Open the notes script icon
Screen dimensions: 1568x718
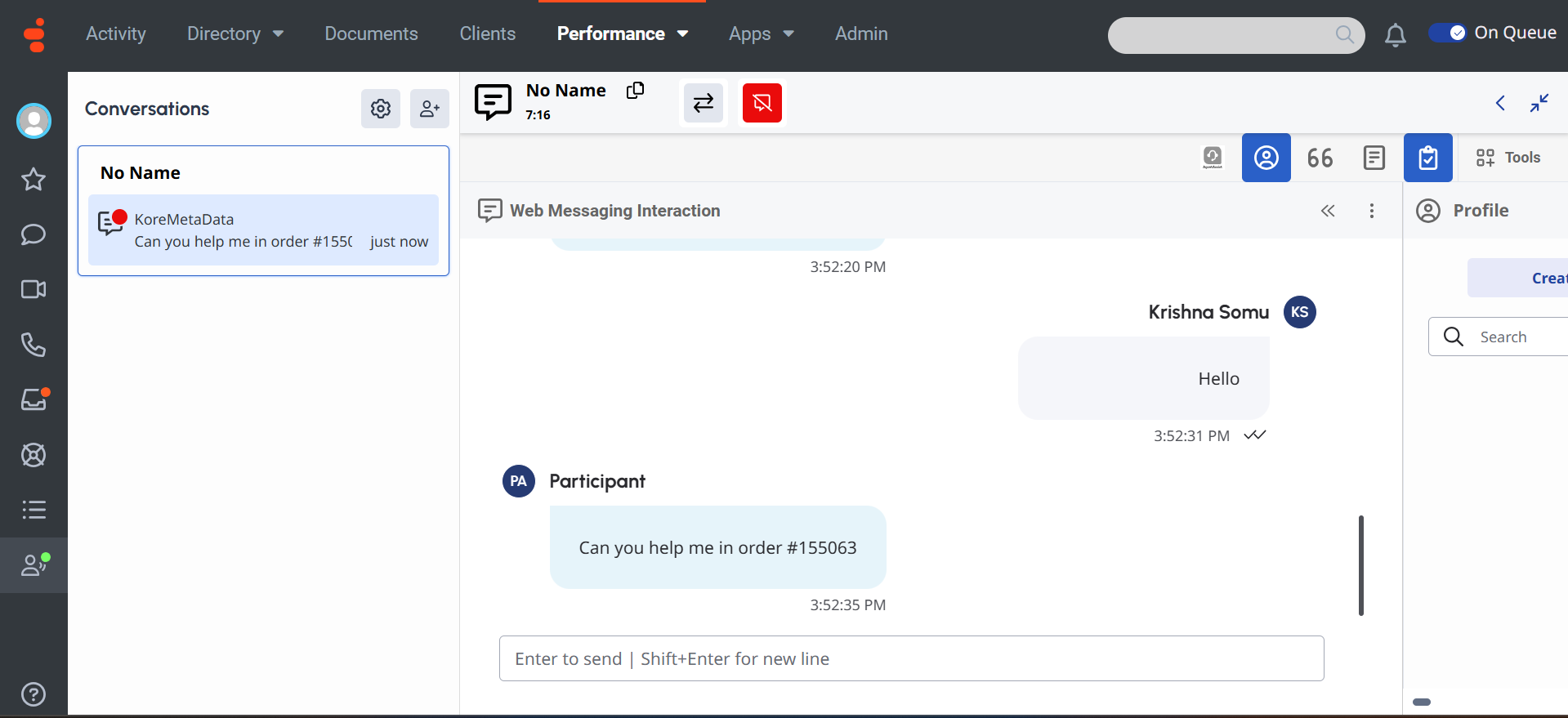click(x=1374, y=158)
